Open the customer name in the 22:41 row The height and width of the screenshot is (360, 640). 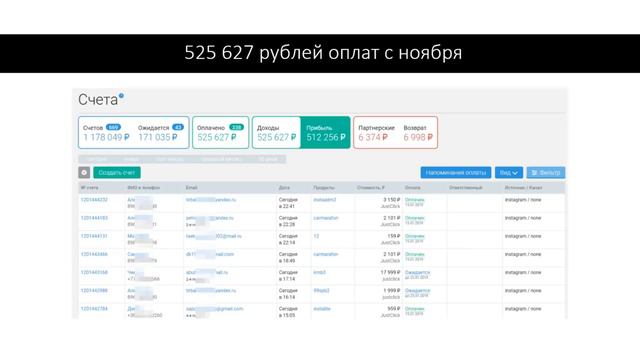point(139,200)
